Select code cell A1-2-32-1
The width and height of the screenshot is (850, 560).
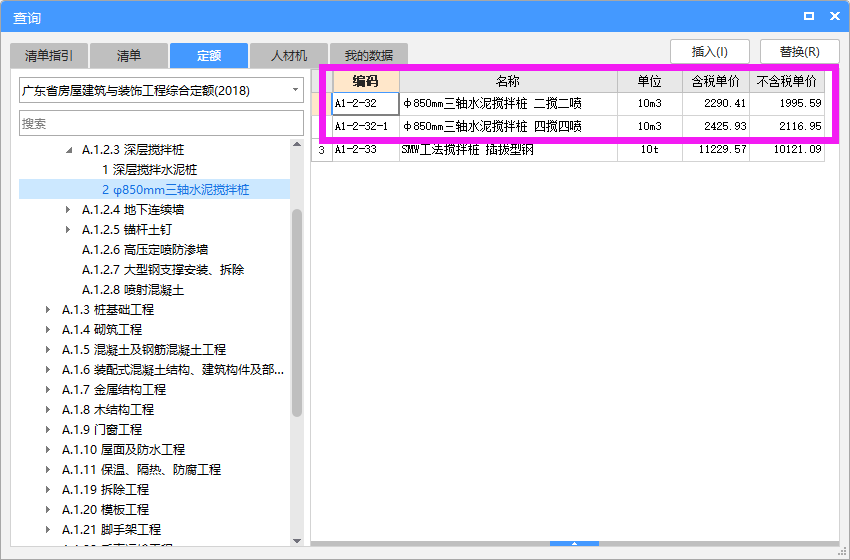(365, 126)
